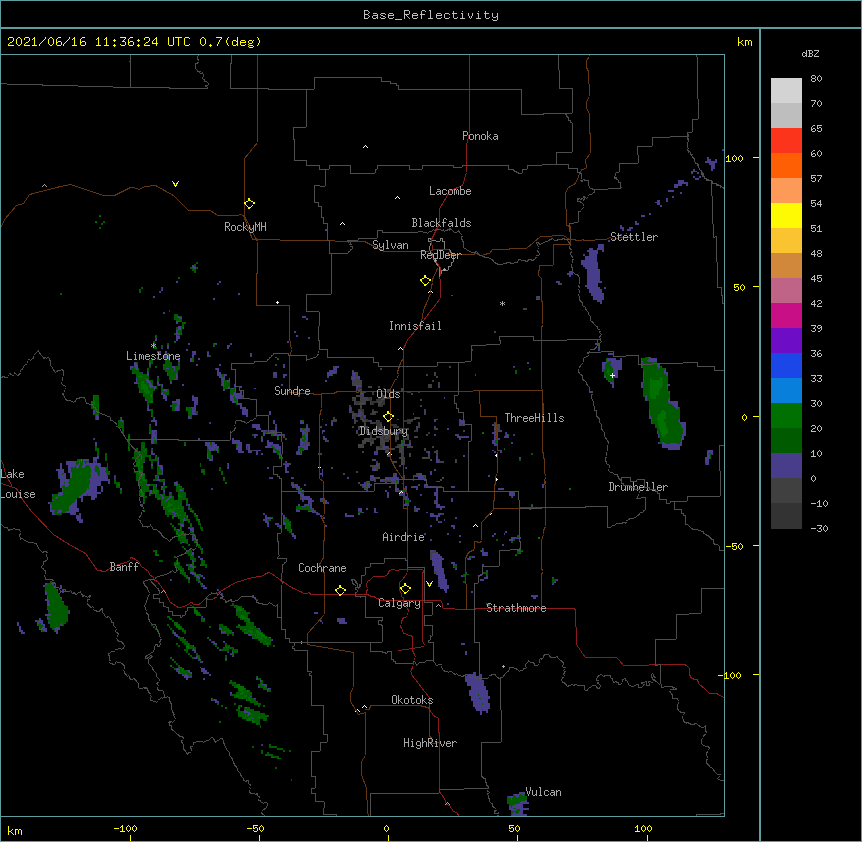
Task: Pick the magenta 42 dBZ legend color
Action: [x=786, y=315]
